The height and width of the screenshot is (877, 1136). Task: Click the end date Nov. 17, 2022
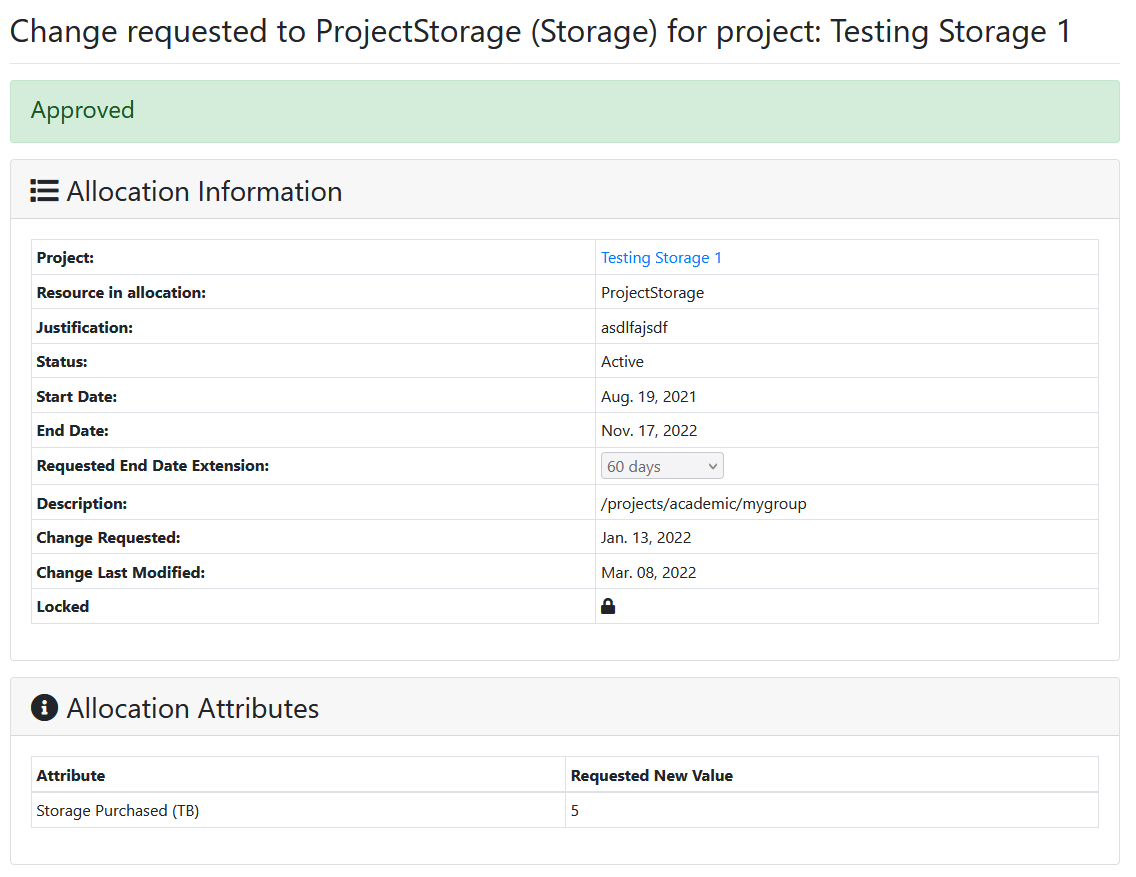pyautogui.click(x=648, y=431)
